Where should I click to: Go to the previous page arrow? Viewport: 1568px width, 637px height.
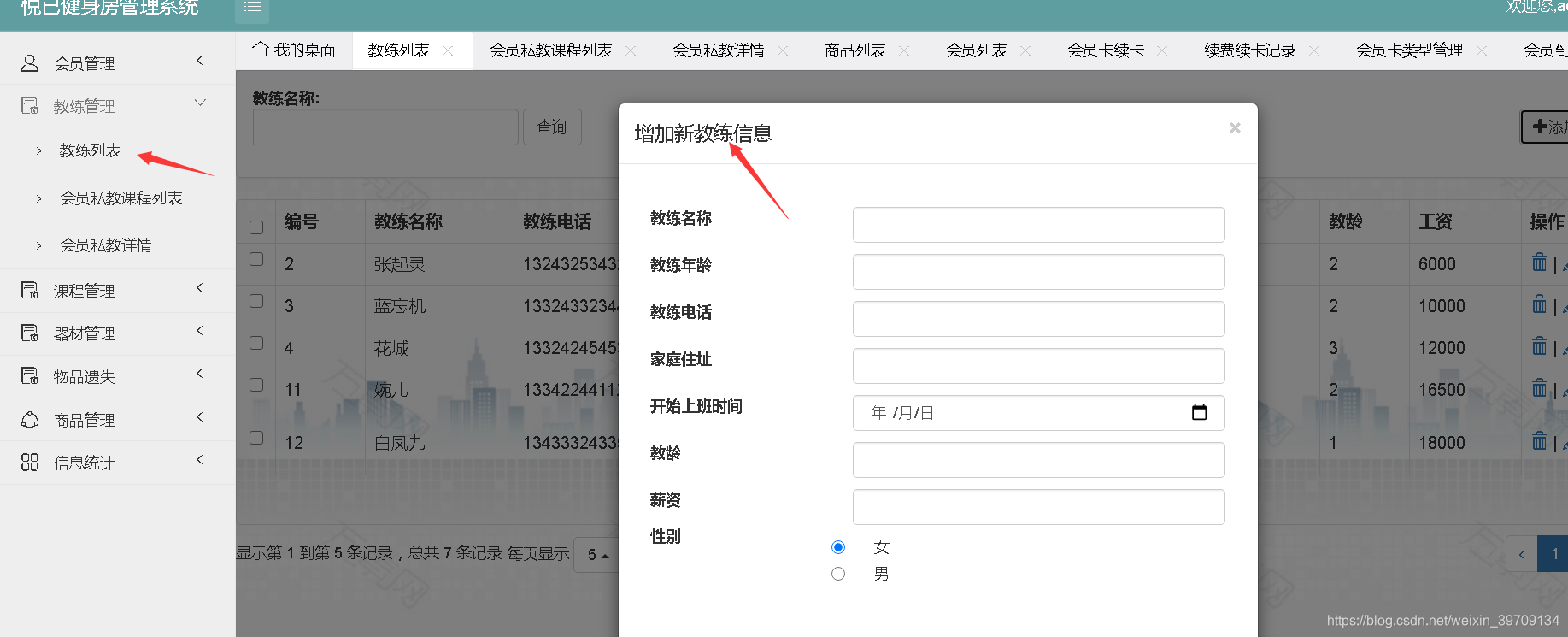tap(1521, 554)
